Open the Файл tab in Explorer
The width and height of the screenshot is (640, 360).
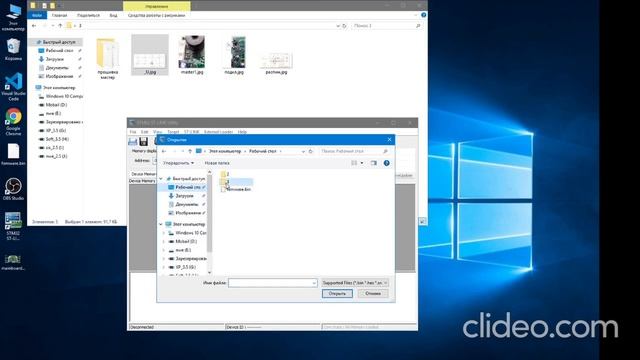[37, 15]
